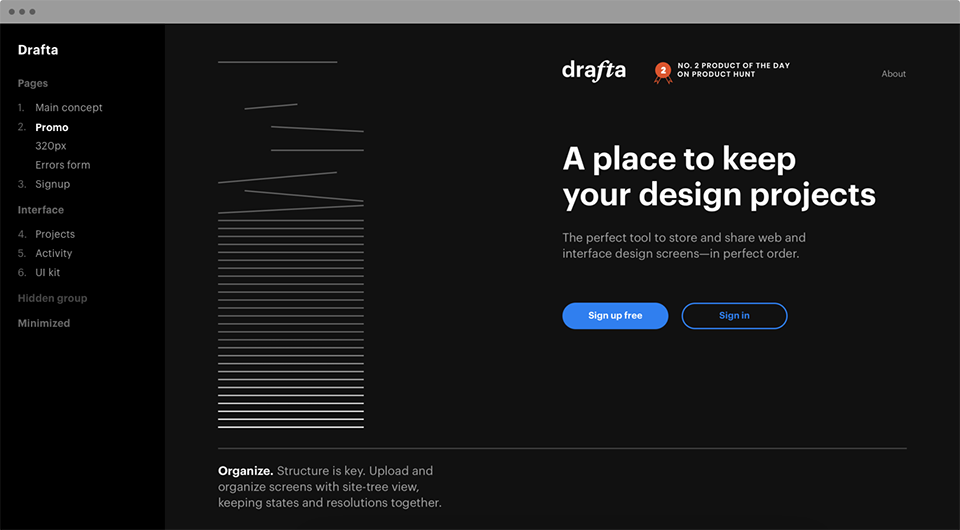This screenshot has width=960, height=530.
Task: Click the Sign up free button
Action: [615, 316]
